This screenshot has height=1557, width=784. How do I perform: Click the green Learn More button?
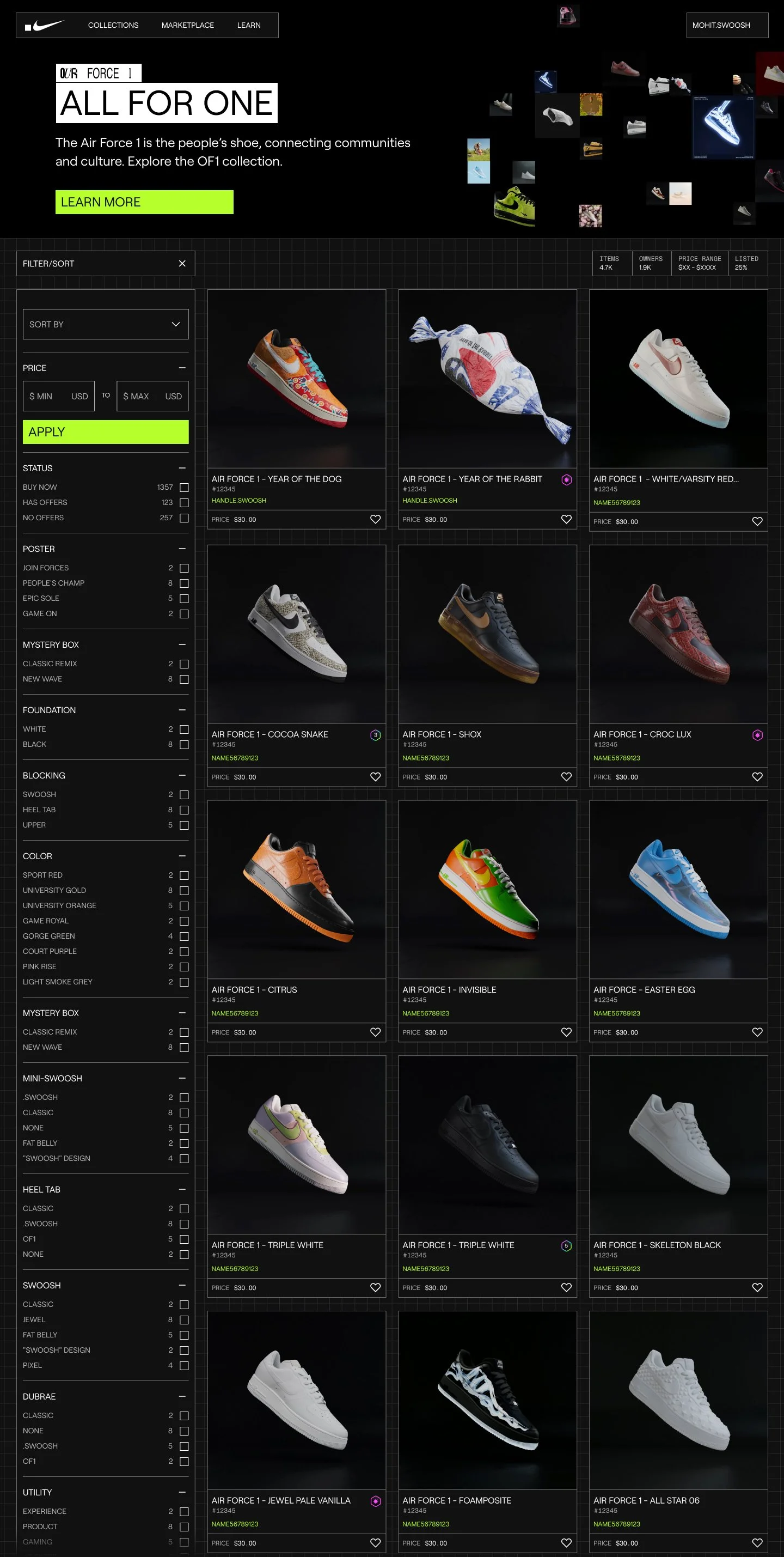144,202
